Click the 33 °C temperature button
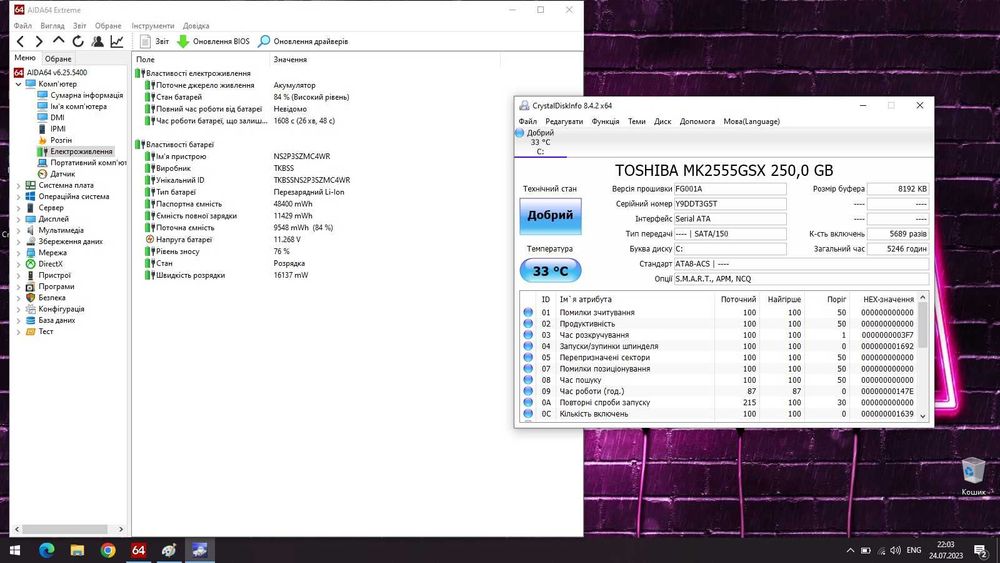The height and width of the screenshot is (563, 1000). point(550,270)
